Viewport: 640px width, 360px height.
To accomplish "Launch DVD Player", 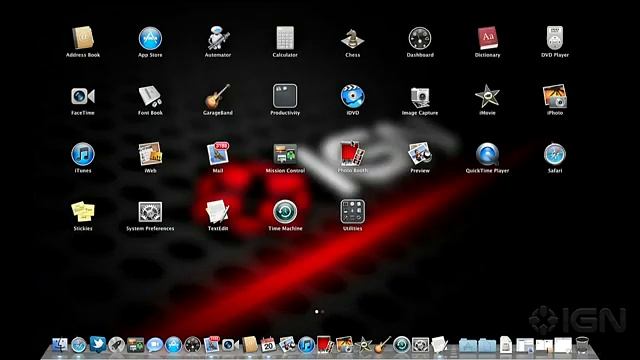I will (555, 38).
